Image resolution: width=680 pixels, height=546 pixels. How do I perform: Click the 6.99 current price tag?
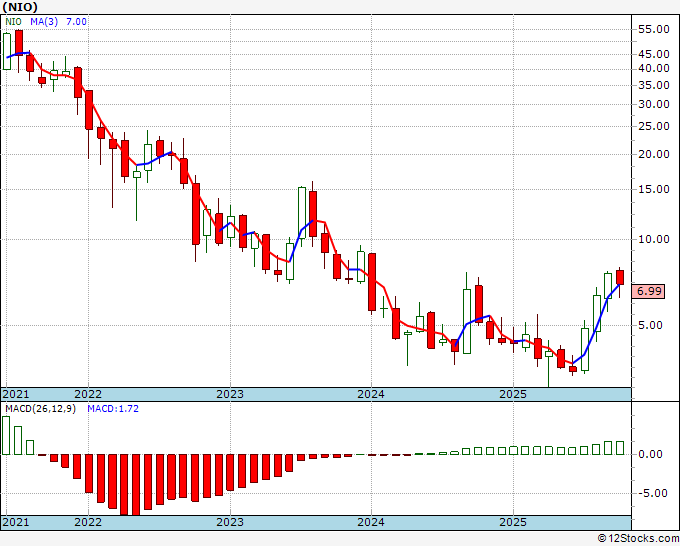point(648,291)
